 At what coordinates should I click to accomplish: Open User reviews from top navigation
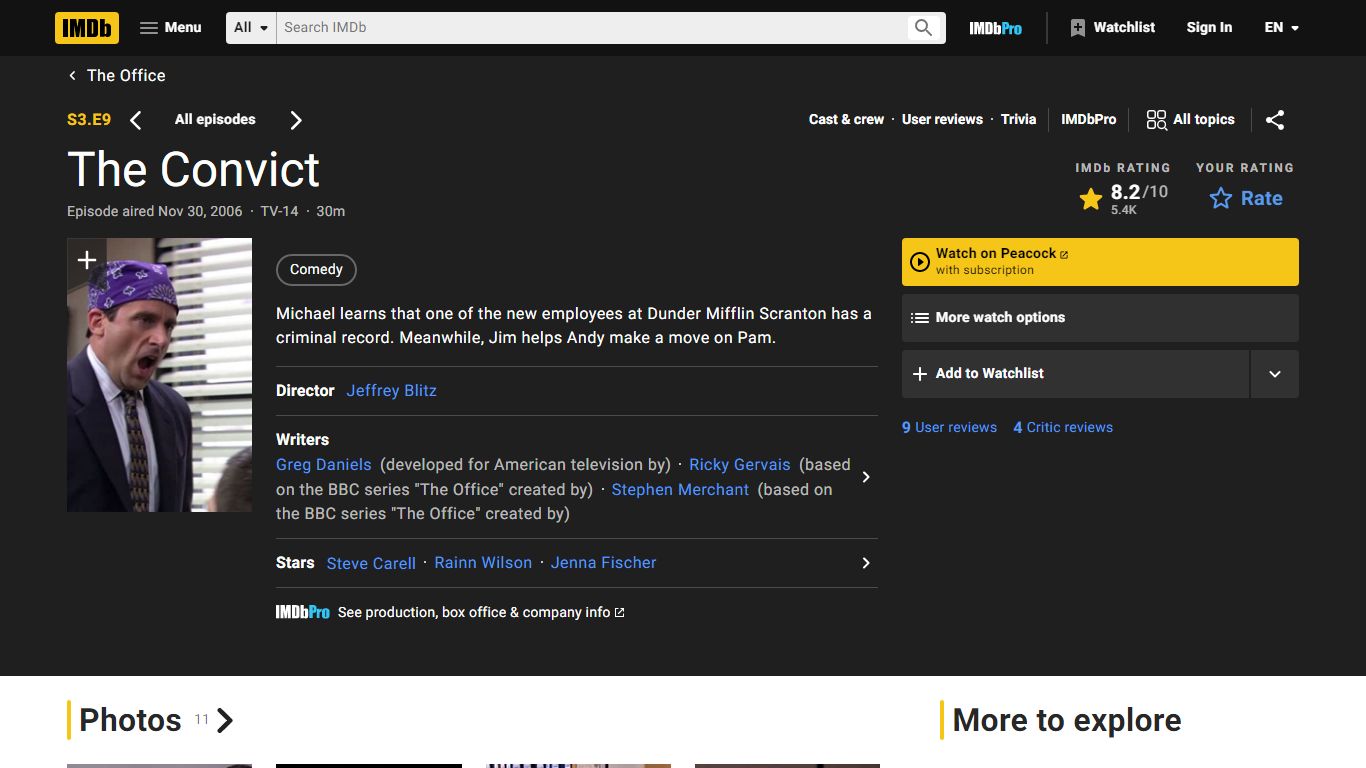(942, 119)
